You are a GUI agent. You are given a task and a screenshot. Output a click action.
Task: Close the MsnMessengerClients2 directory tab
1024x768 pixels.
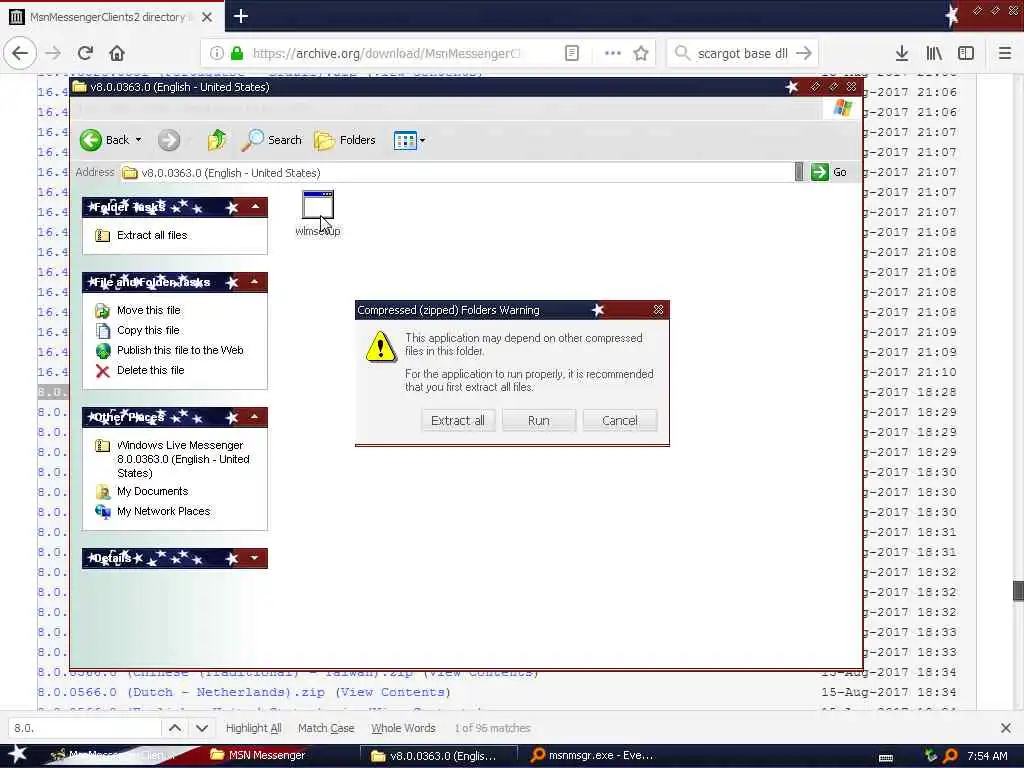(x=207, y=17)
